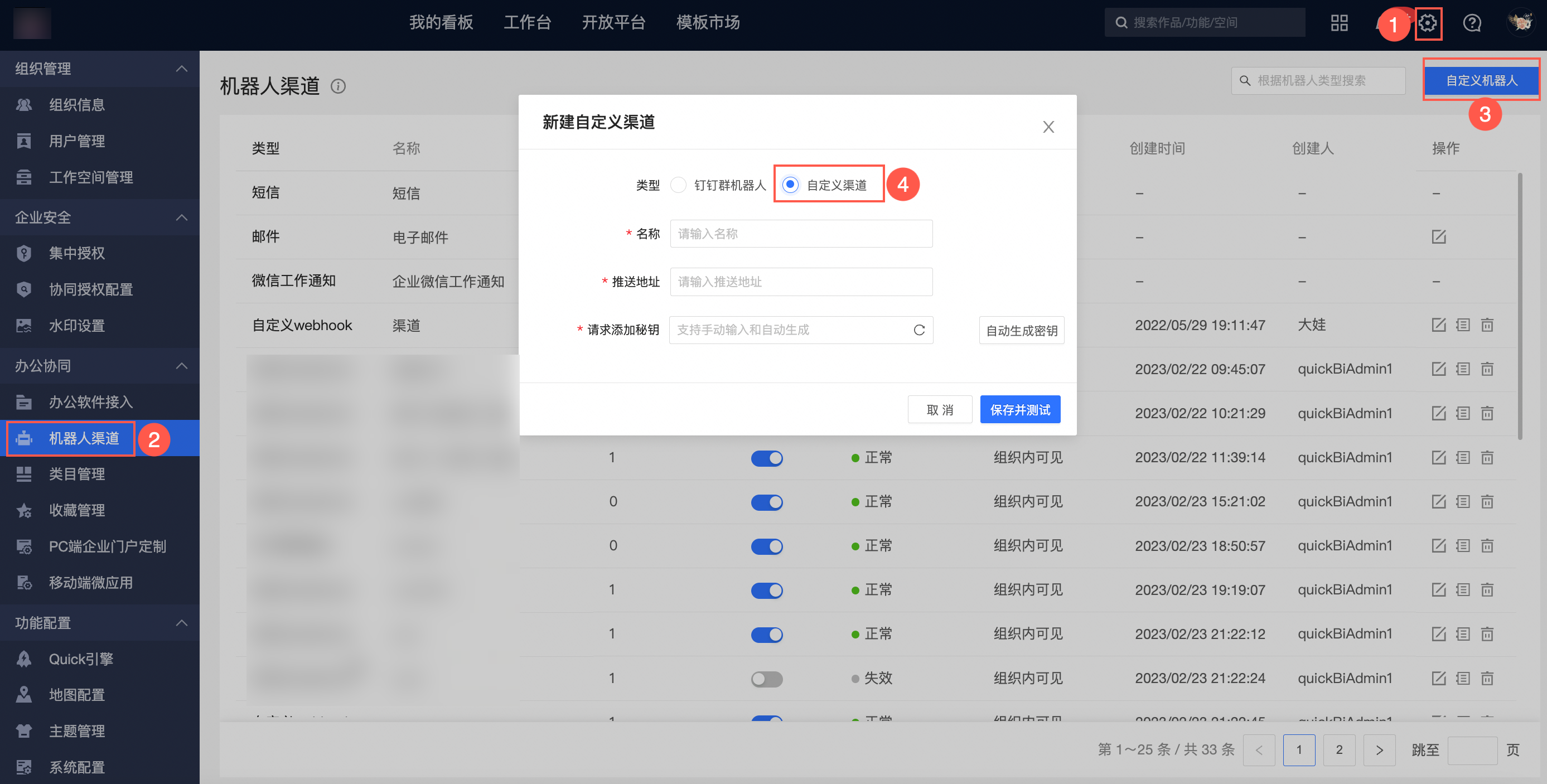Go to 我的看板 in top navigation
The image size is (1547, 784).
click(441, 23)
